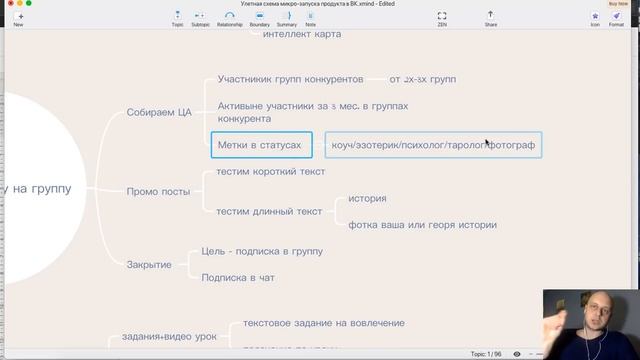Select 'тестим длинный текст' topic
Screen dimensions: 640x360
(x=269, y=211)
